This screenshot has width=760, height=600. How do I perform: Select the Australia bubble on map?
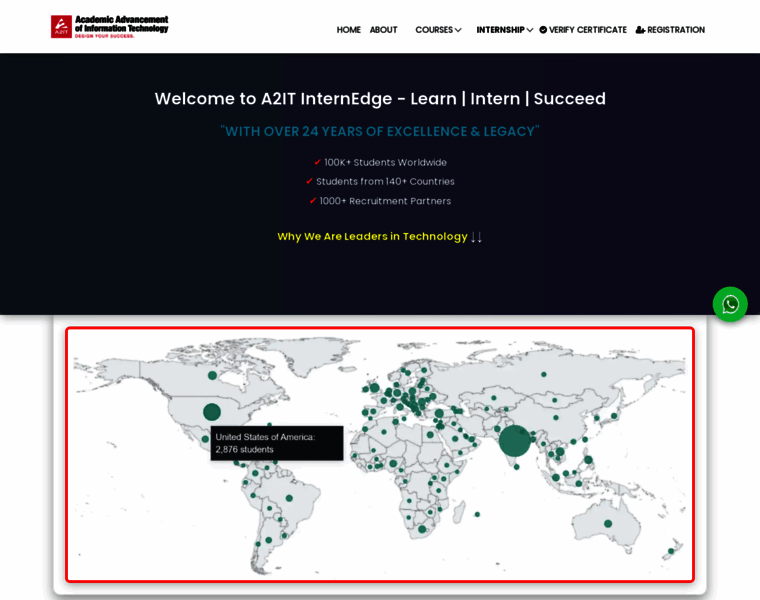coord(608,523)
